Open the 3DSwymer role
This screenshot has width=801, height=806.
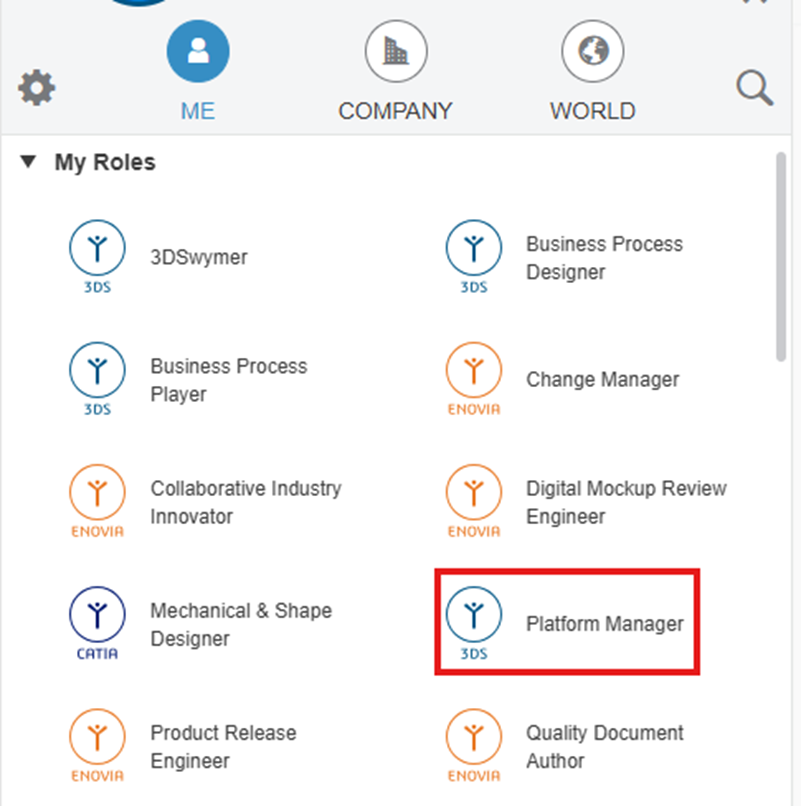pos(199,257)
